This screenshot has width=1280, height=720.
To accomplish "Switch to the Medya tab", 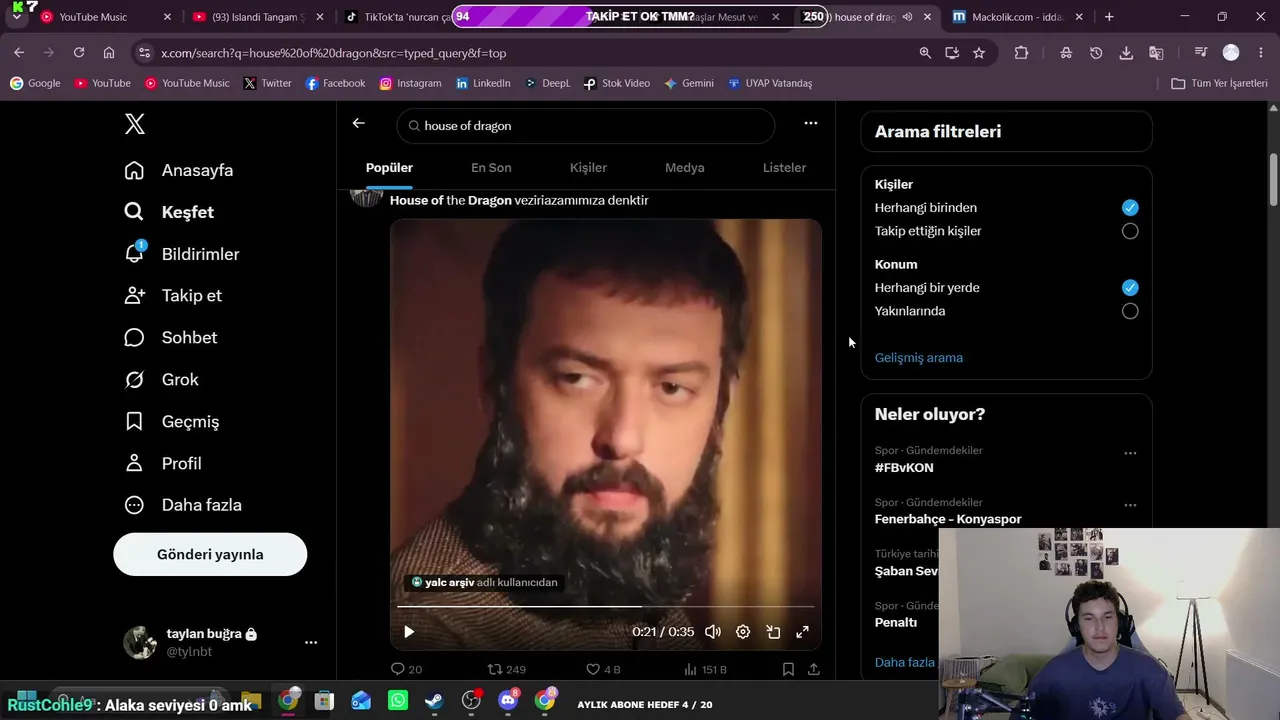I will point(685,168).
